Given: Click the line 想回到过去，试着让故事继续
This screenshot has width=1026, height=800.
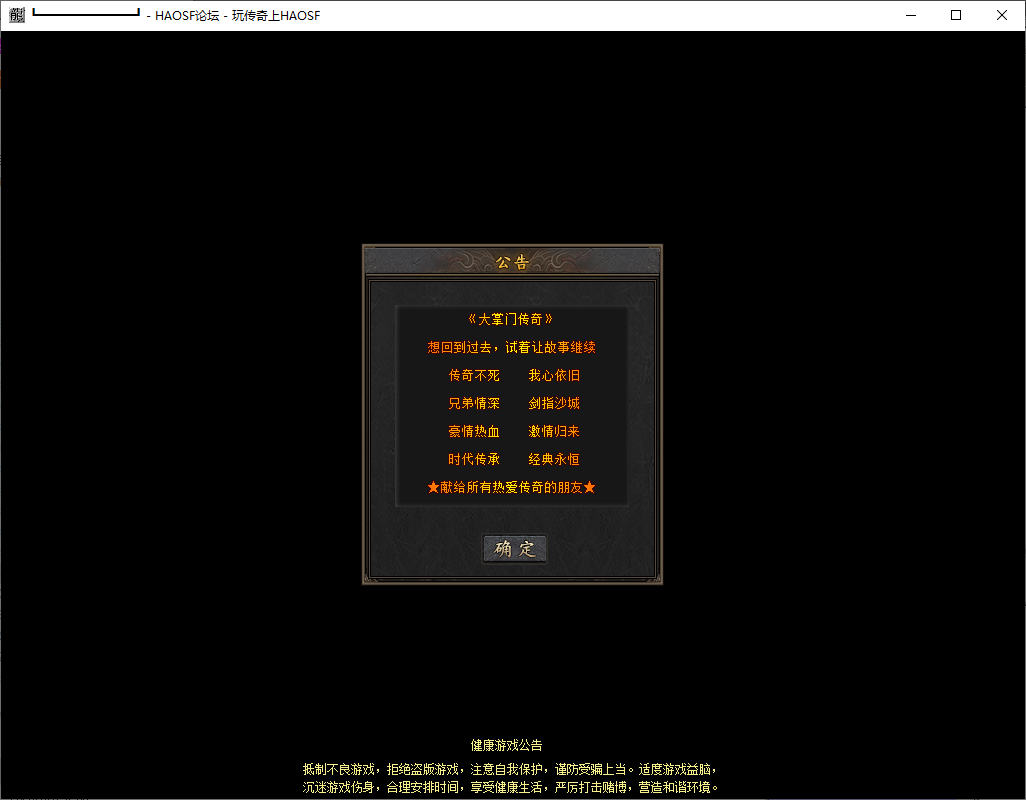Looking at the screenshot, I should 511,348.
